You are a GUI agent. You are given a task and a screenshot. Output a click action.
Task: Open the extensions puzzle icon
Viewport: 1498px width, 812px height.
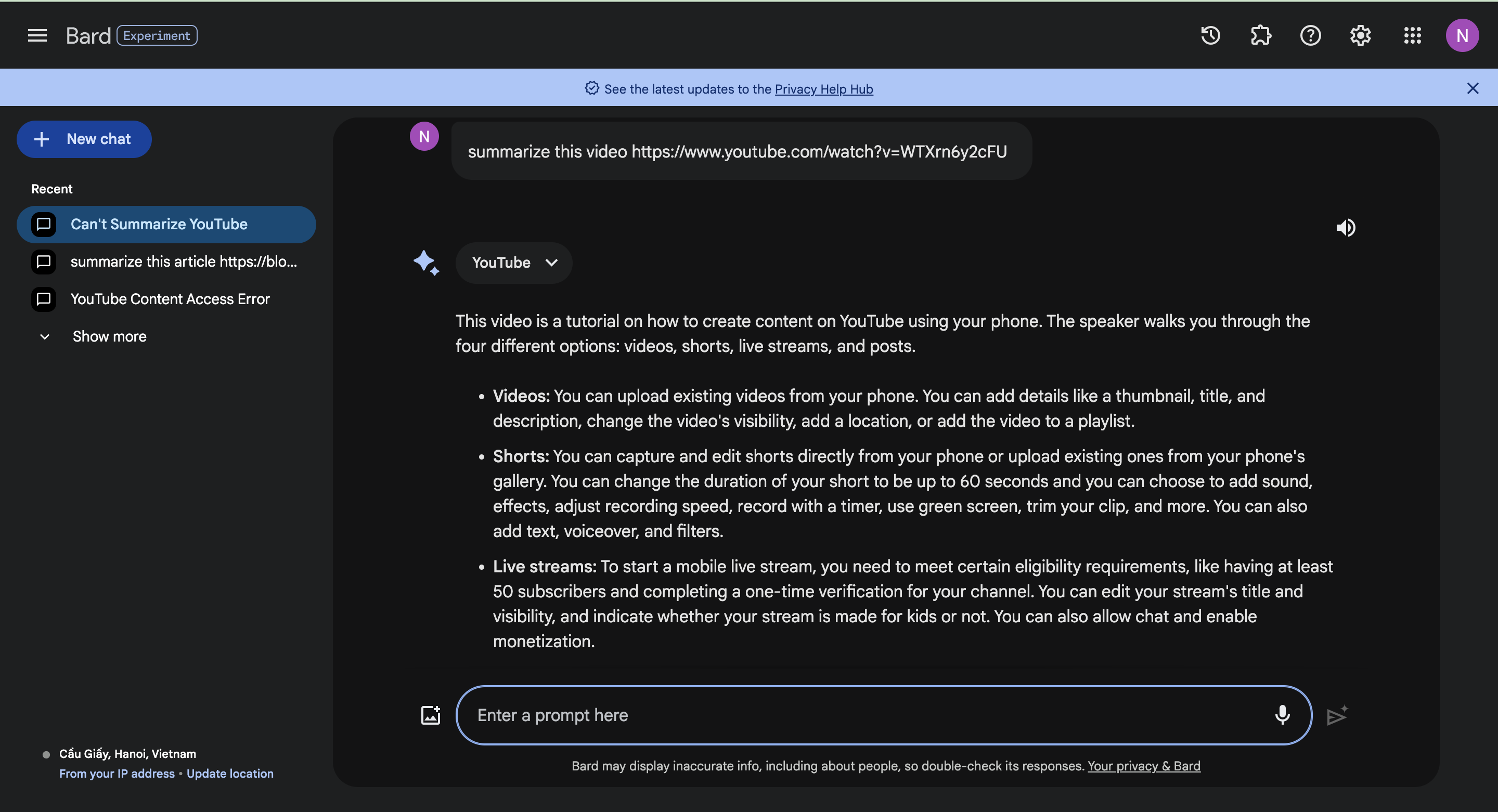(x=1260, y=35)
